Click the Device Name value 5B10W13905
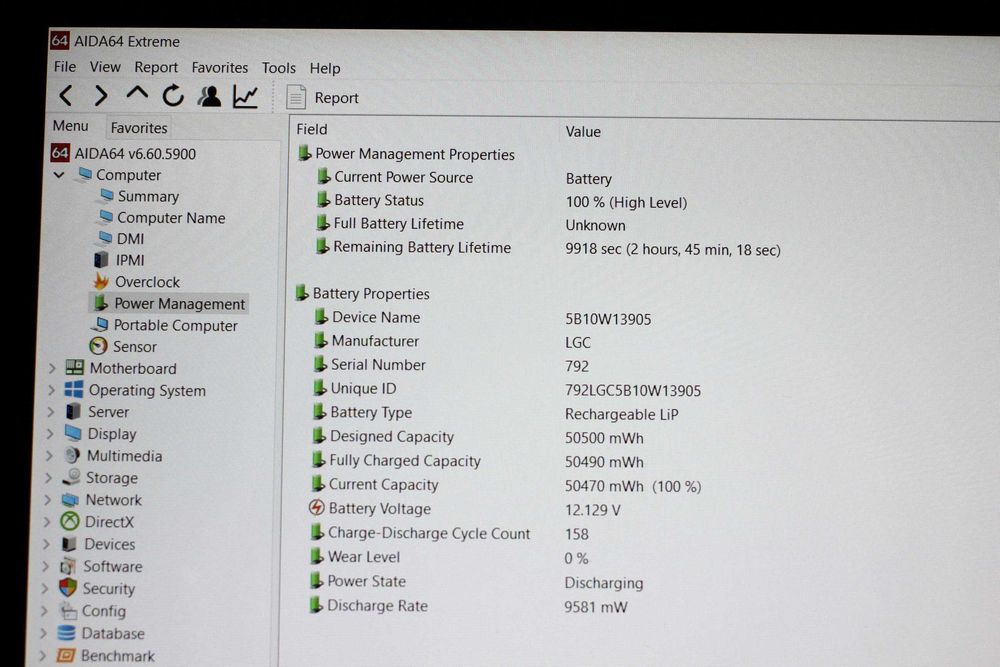Viewport: 1000px width, 667px height. (608, 319)
